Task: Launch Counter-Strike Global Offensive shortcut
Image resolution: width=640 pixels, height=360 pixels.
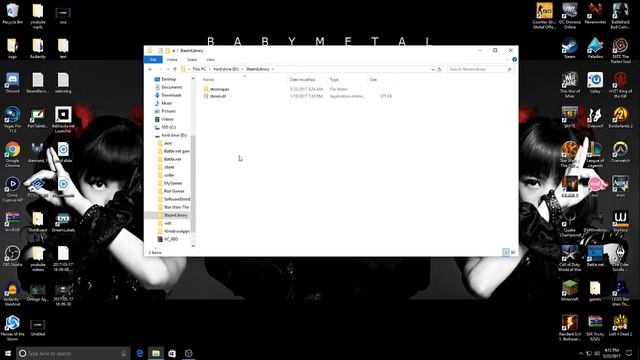Action: click(x=544, y=16)
